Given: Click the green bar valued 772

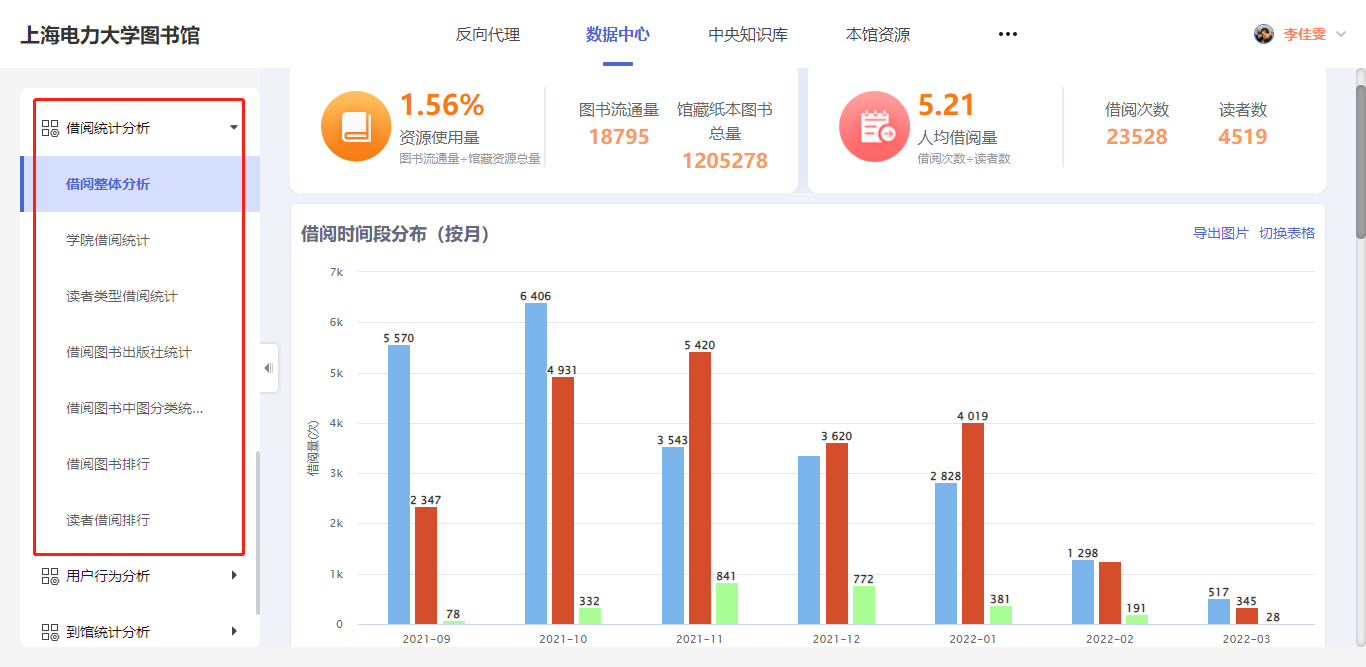Looking at the screenshot, I should pyautogui.click(x=864, y=605).
